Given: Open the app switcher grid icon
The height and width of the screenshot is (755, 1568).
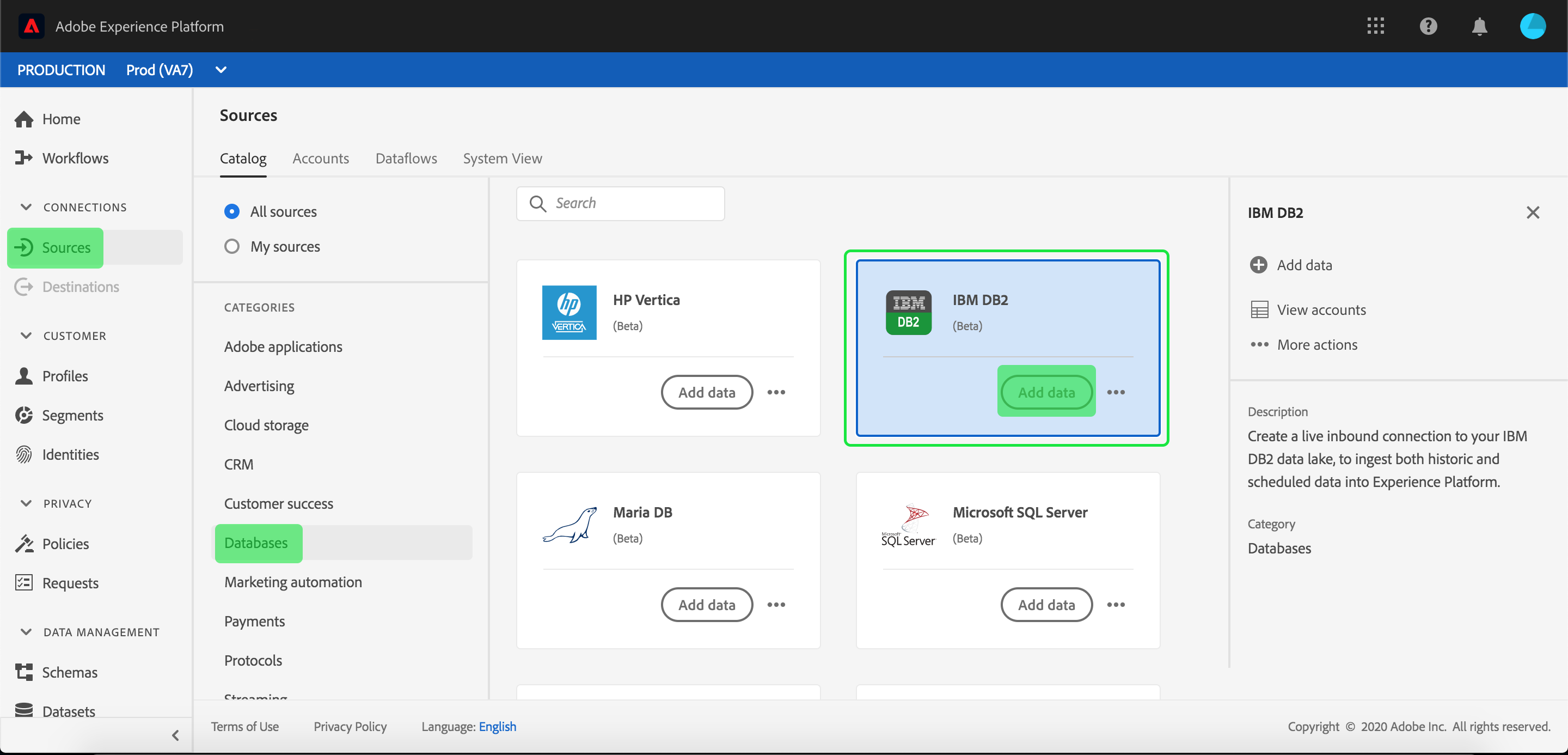Looking at the screenshot, I should pyautogui.click(x=1375, y=26).
